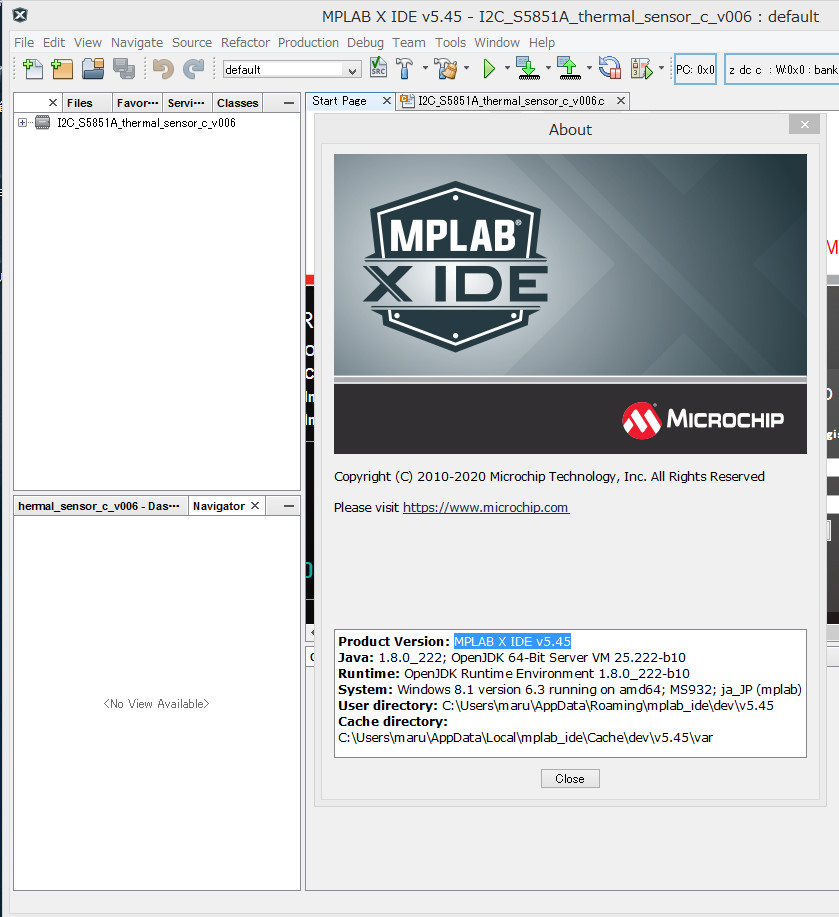Viewport: 839px width, 917px height.
Task: Clean and build with hammer-and-broom icon
Action: 447,68
